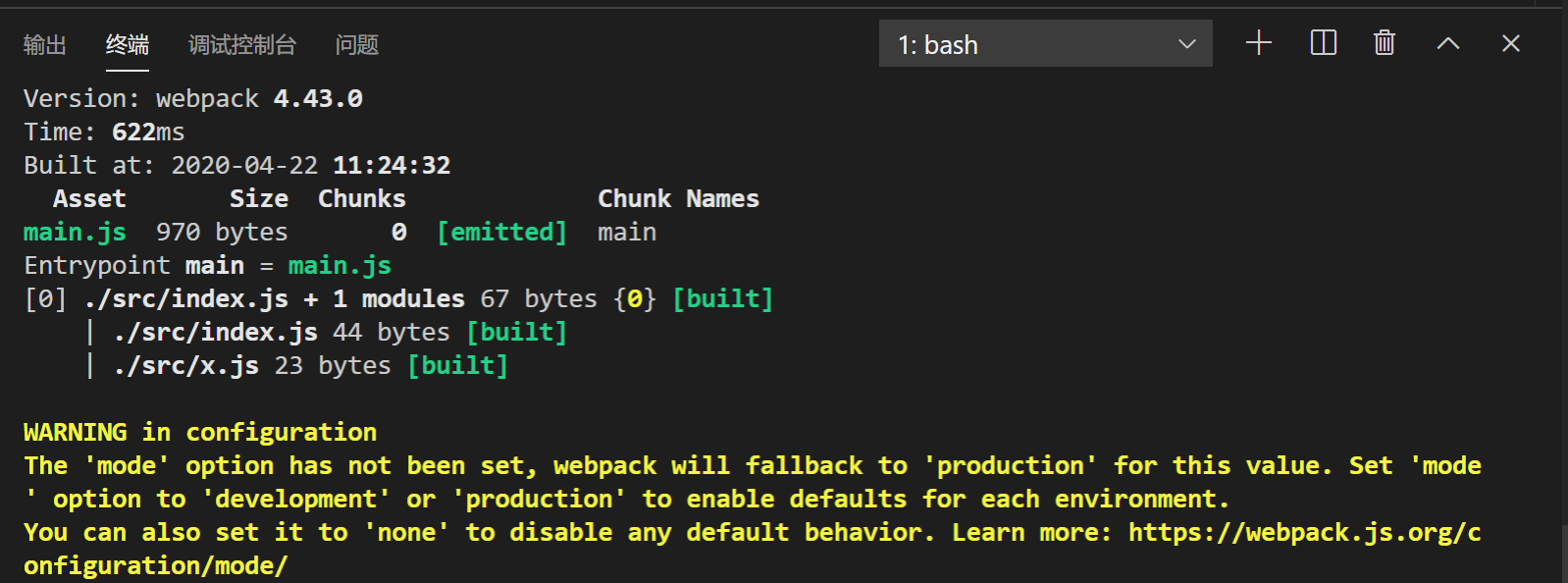Click the main.js asset name in table
1568x583 pixels.
75,233
